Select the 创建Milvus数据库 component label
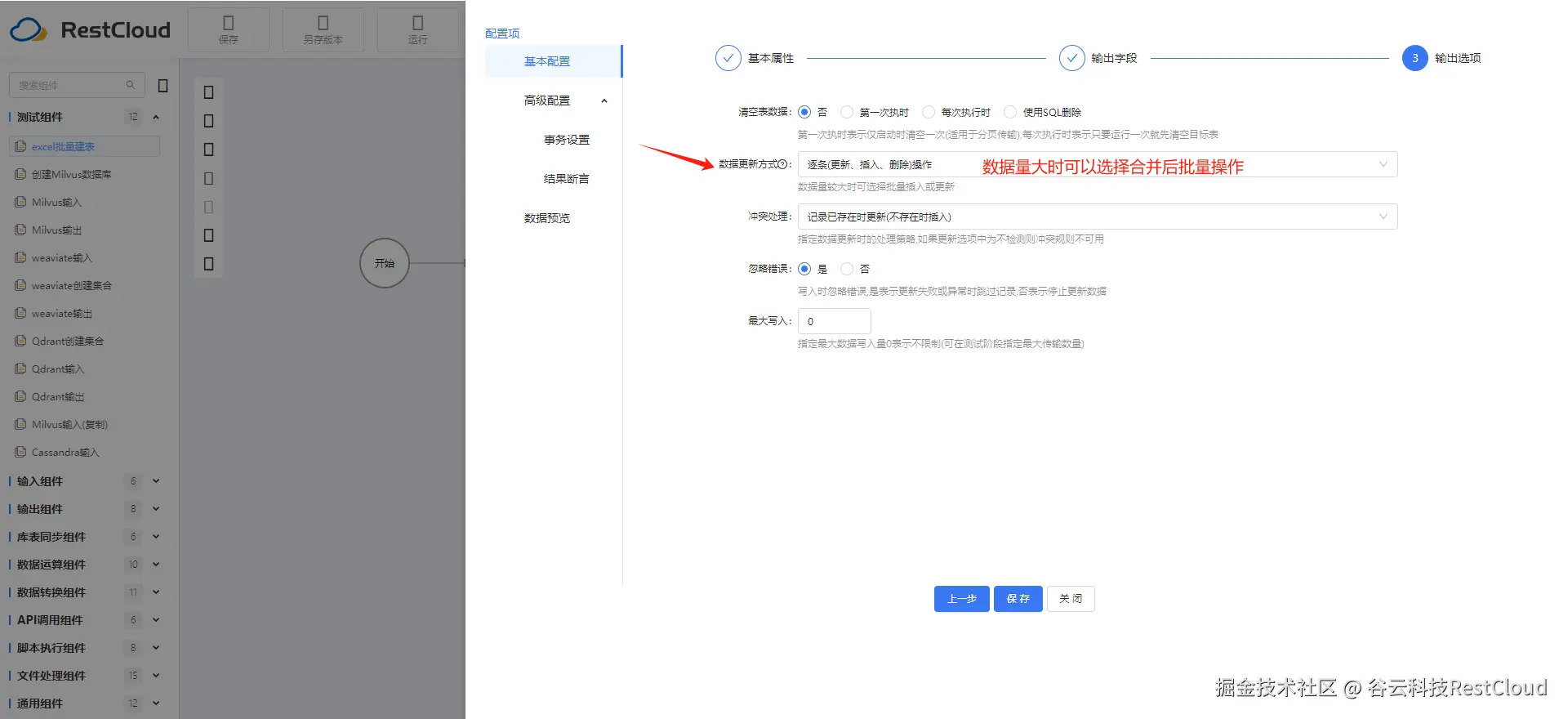The height and width of the screenshot is (719, 1568). 72,175
